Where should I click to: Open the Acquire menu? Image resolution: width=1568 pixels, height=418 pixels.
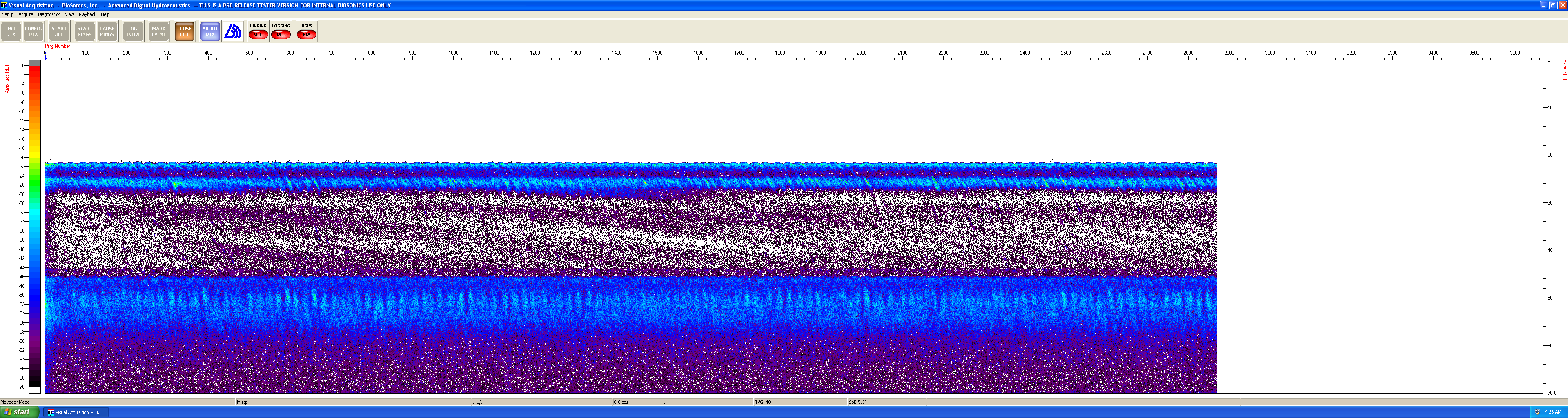coord(26,14)
